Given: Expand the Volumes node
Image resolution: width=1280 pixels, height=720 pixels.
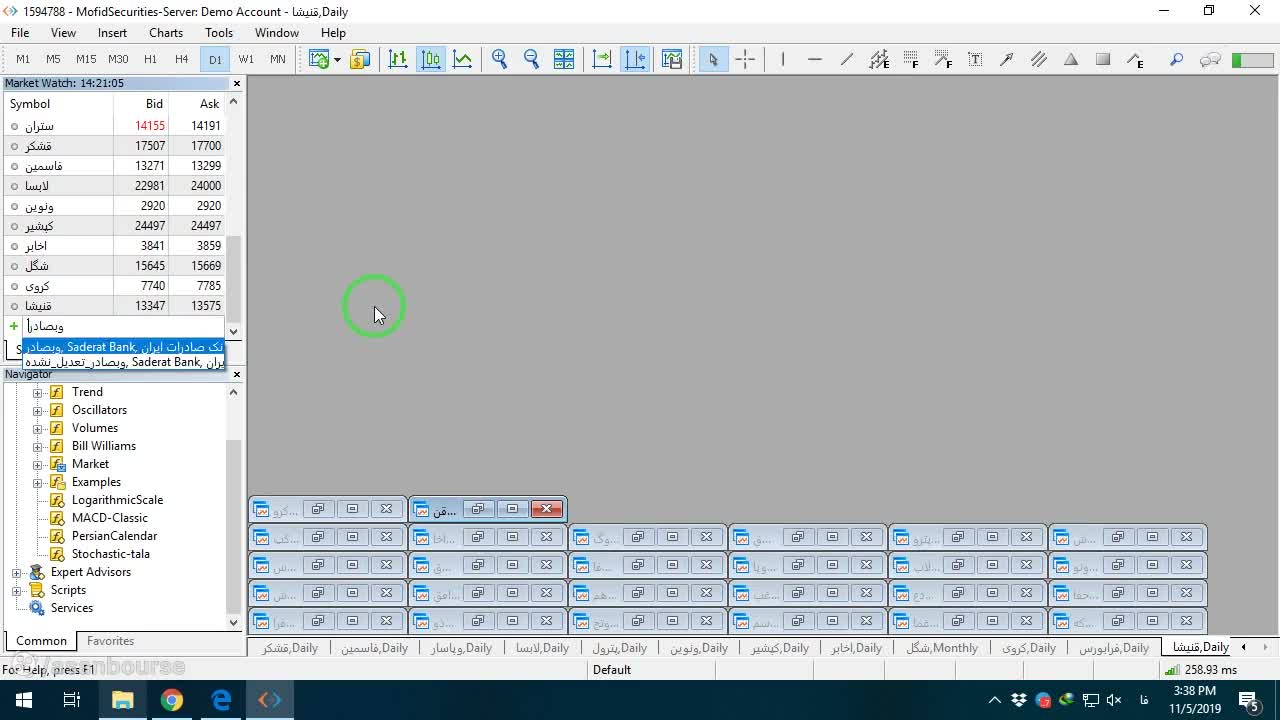Looking at the screenshot, I should tap(38, 428).
